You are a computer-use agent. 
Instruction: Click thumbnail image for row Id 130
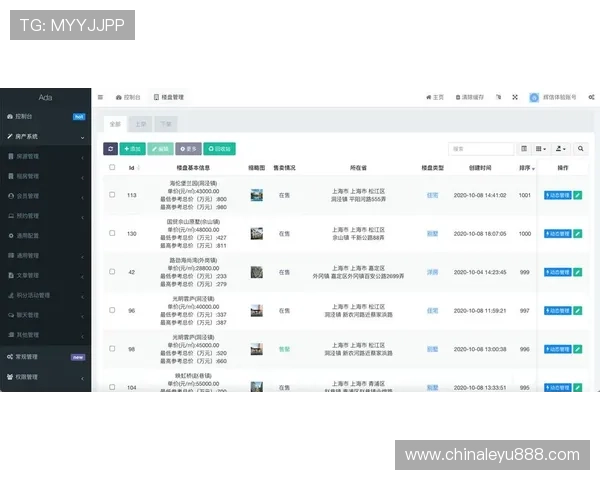[x=256, y=233]
